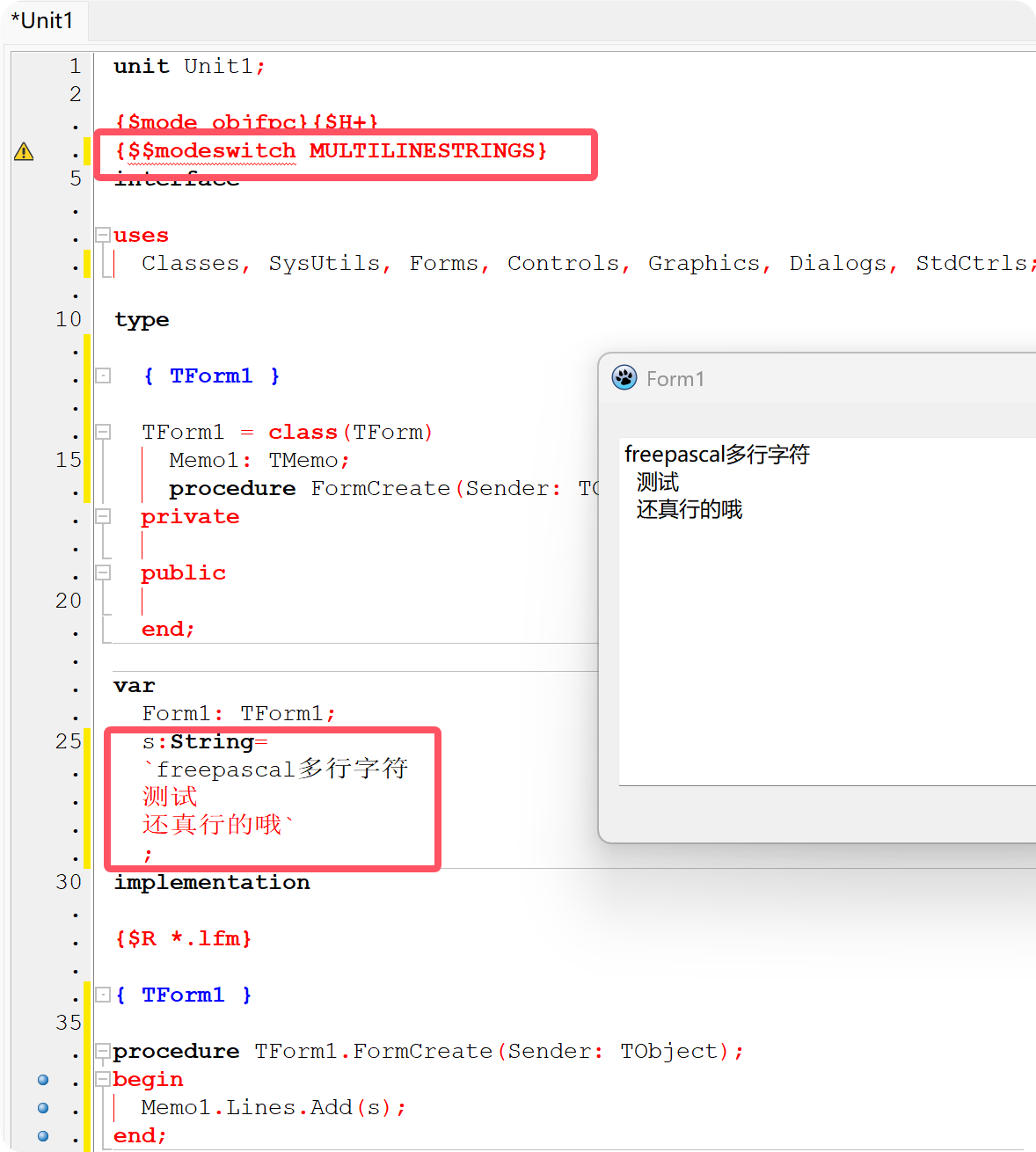Screen dimensions: 1036x1152
Task: Collapse the FormCreate procedure fold marker
Action: (x=101, y=1051)
